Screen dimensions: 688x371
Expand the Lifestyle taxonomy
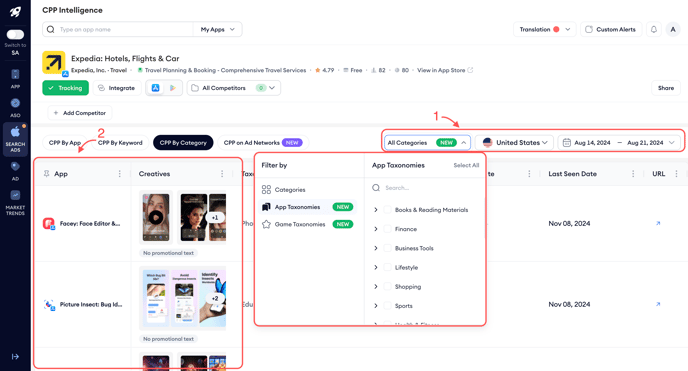[376, 268]
